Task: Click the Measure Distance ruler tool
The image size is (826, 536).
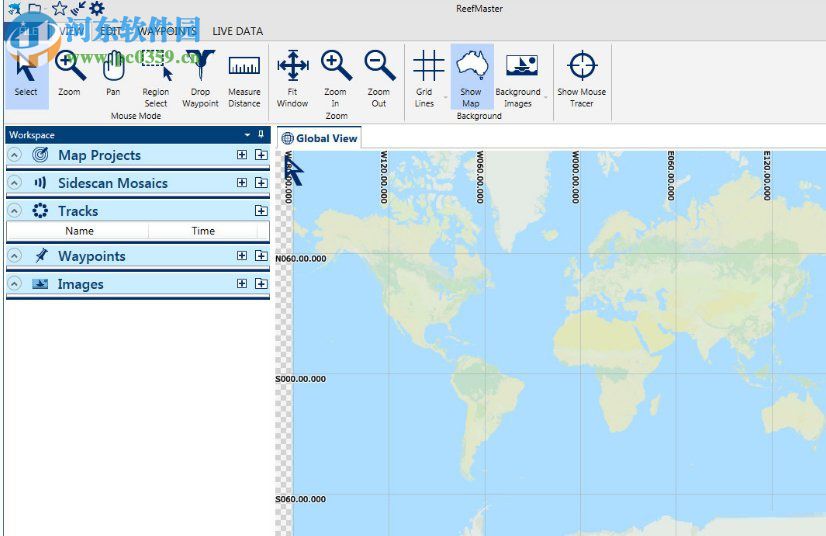Action: point(244,78)
